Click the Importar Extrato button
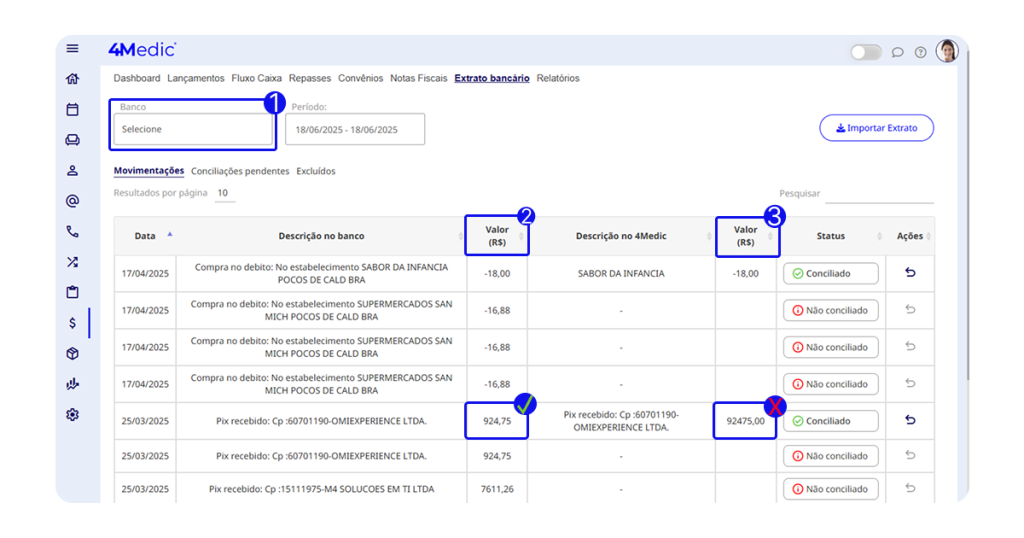1024x538 pixels. point(876,128)
